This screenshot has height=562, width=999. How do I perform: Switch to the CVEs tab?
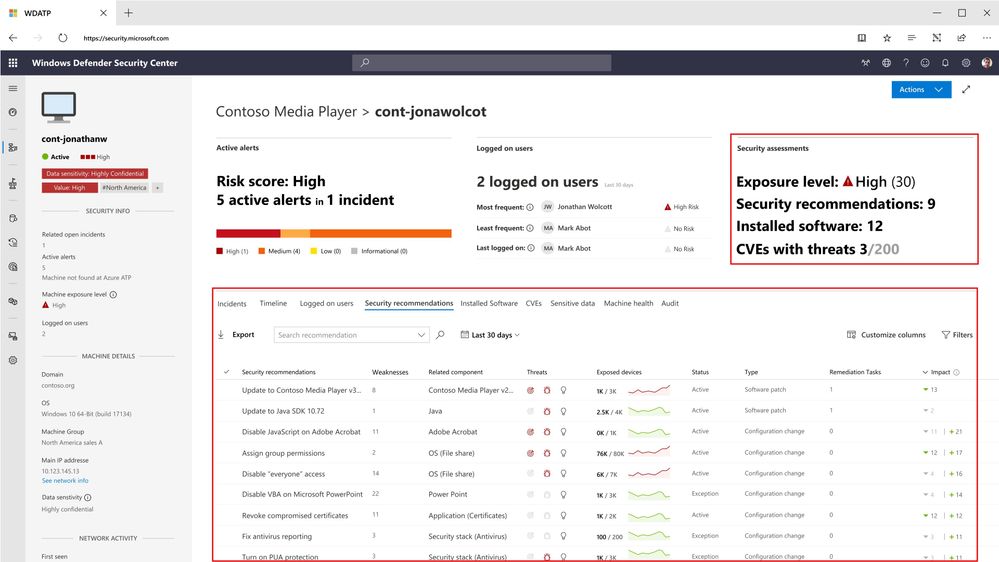(x=534, y=303)
